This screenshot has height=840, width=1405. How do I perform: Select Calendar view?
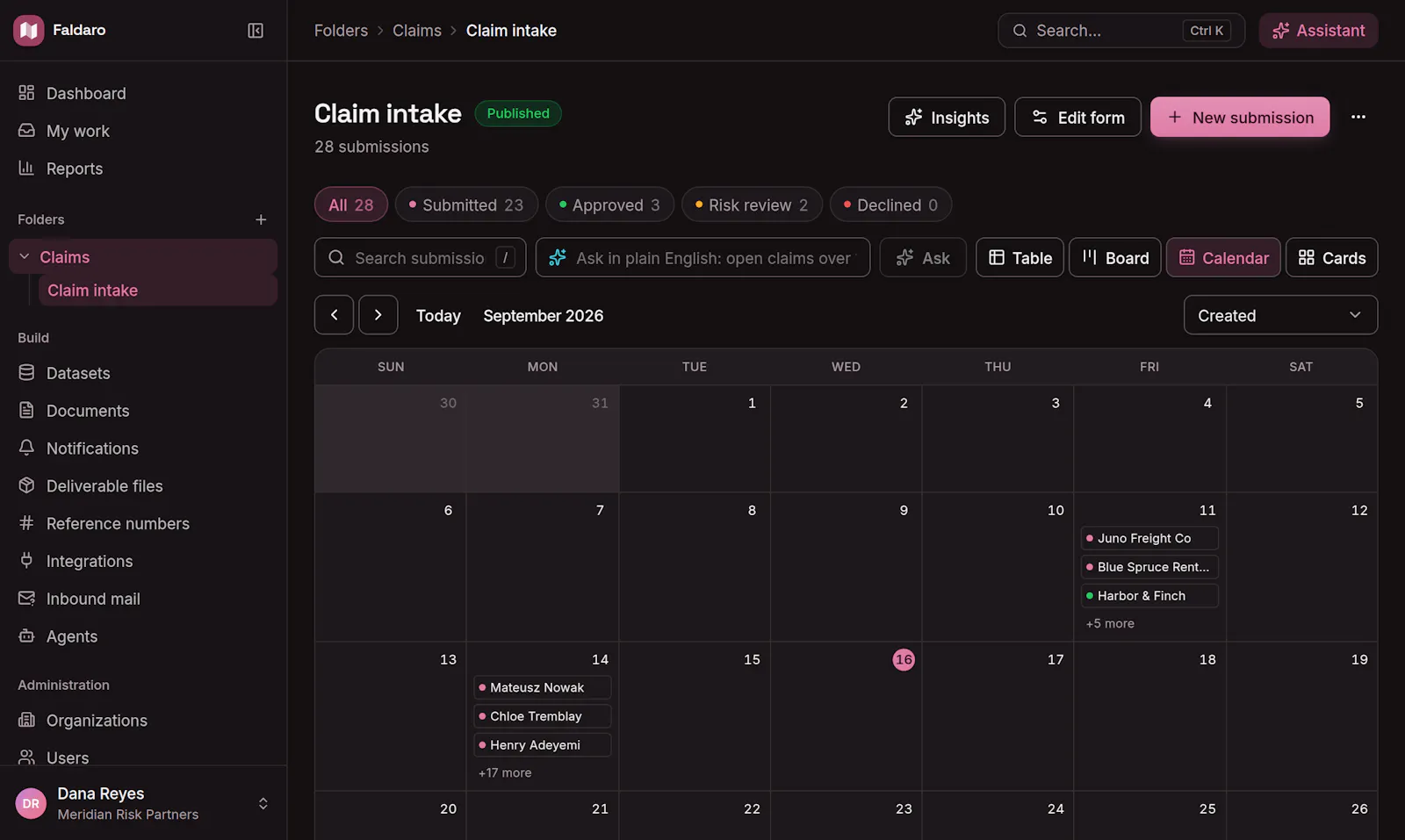click(x=1223, y=258)
